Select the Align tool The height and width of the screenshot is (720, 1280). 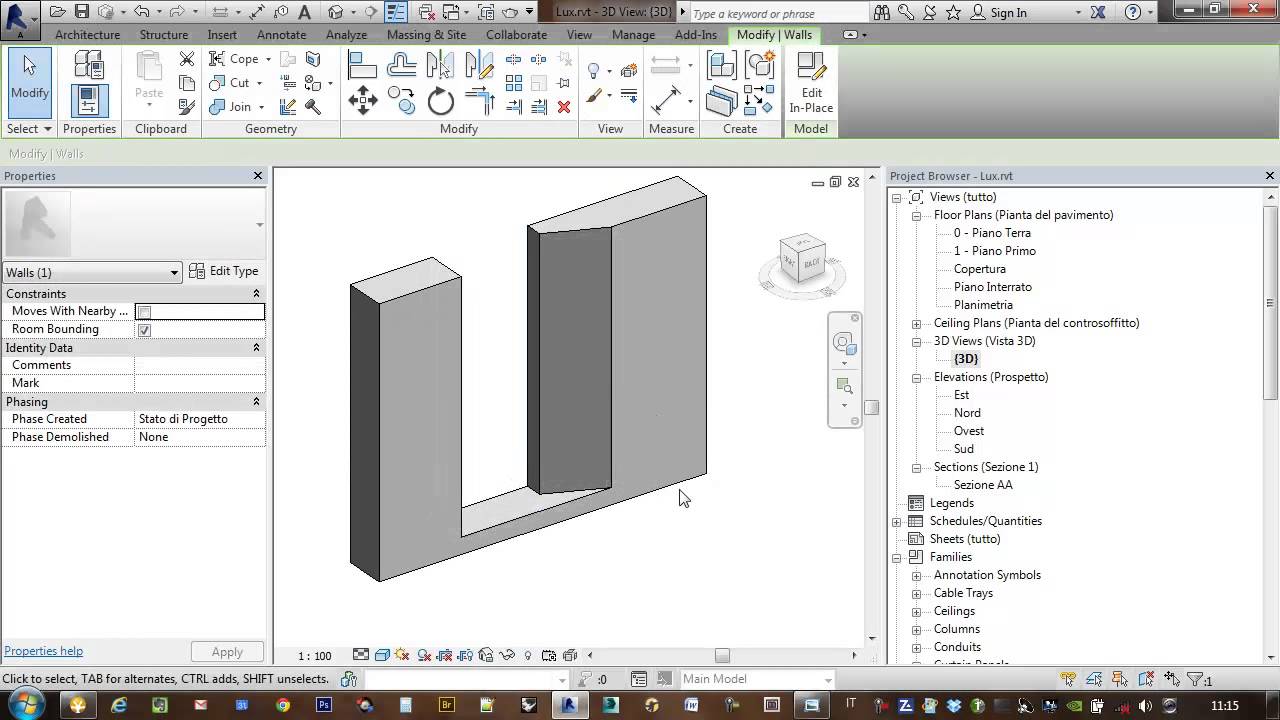click(362, 65)
